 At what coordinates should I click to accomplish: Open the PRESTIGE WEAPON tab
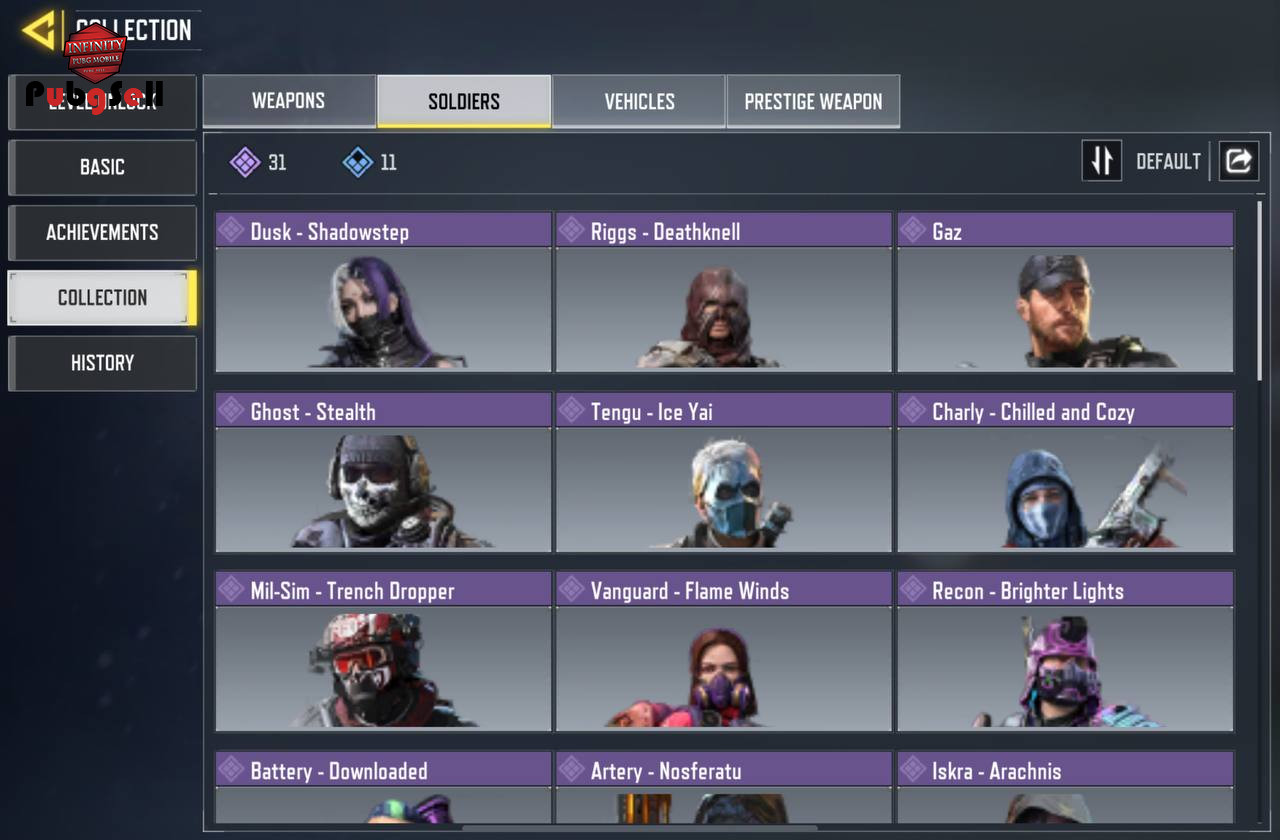coord(813,101)
